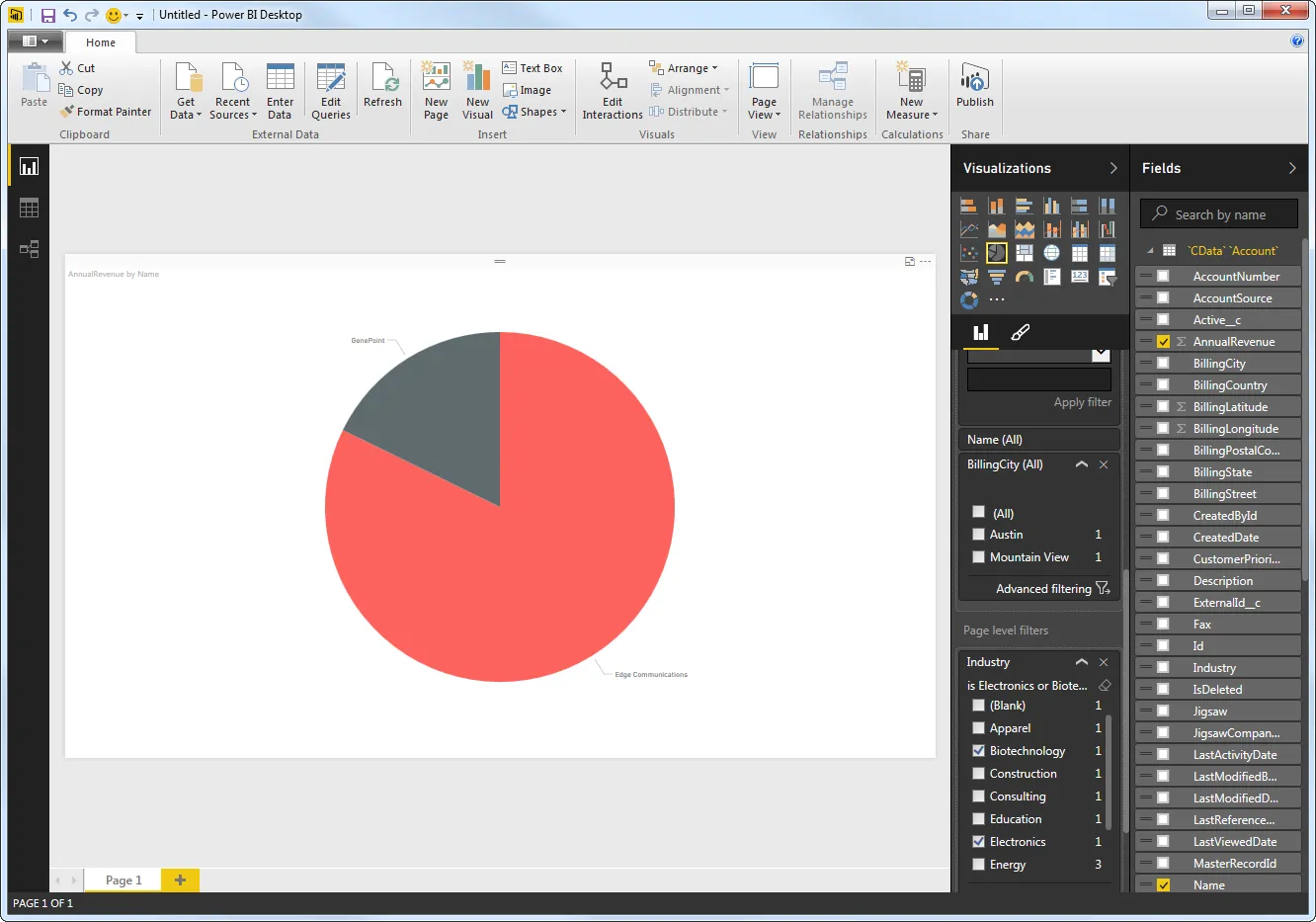Check the Austin checkbox in BillingCity filter
This screenshot has width=1316, height=922.
point(977,534)
